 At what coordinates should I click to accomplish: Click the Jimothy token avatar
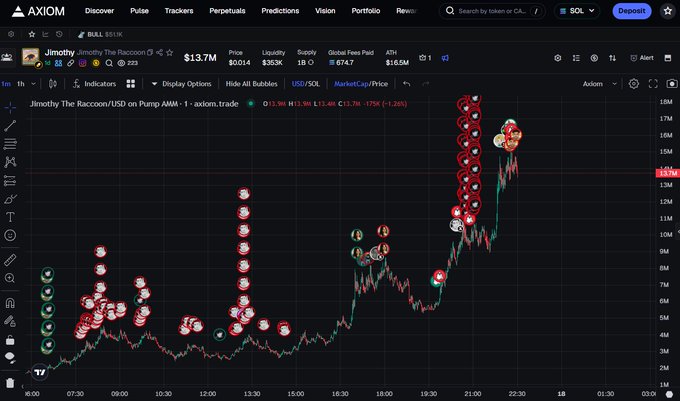tap(31, 57)
